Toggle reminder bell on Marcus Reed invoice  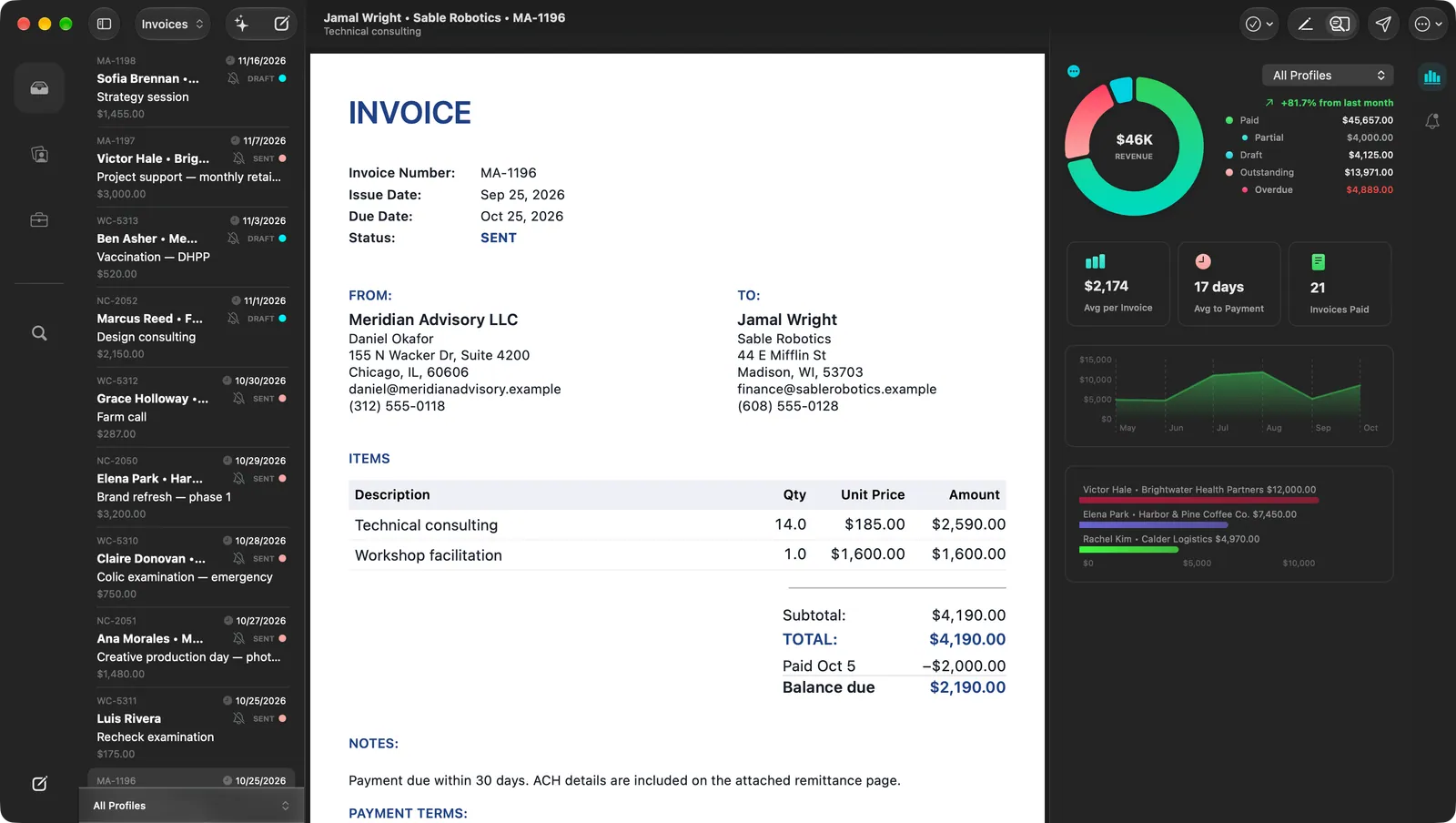tap(234, 319)
